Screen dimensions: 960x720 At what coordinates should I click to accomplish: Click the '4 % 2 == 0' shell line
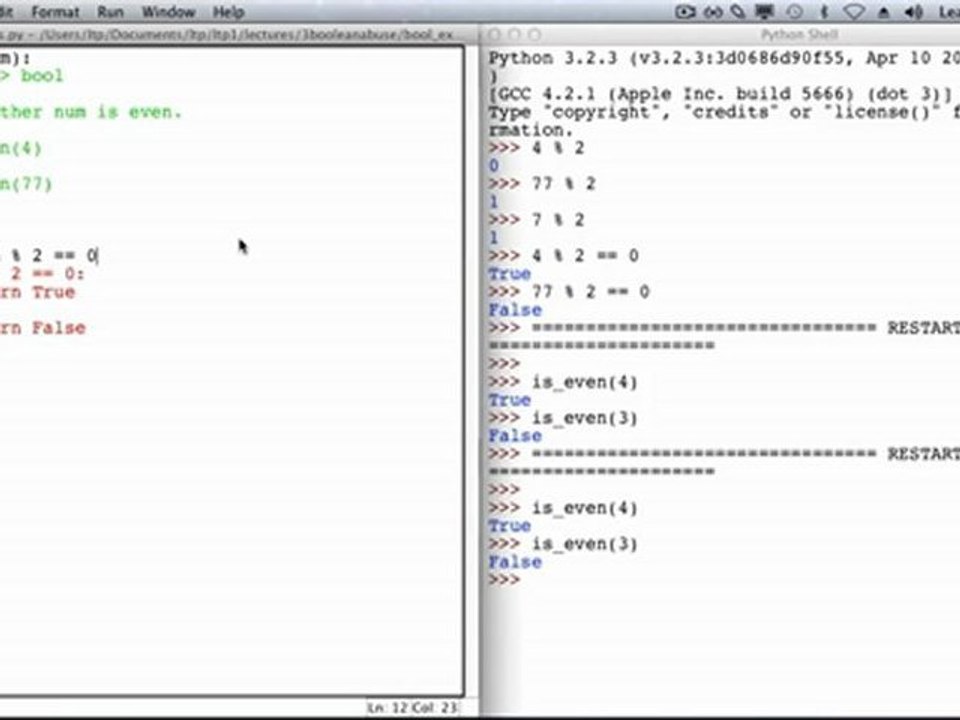point(563,256)
